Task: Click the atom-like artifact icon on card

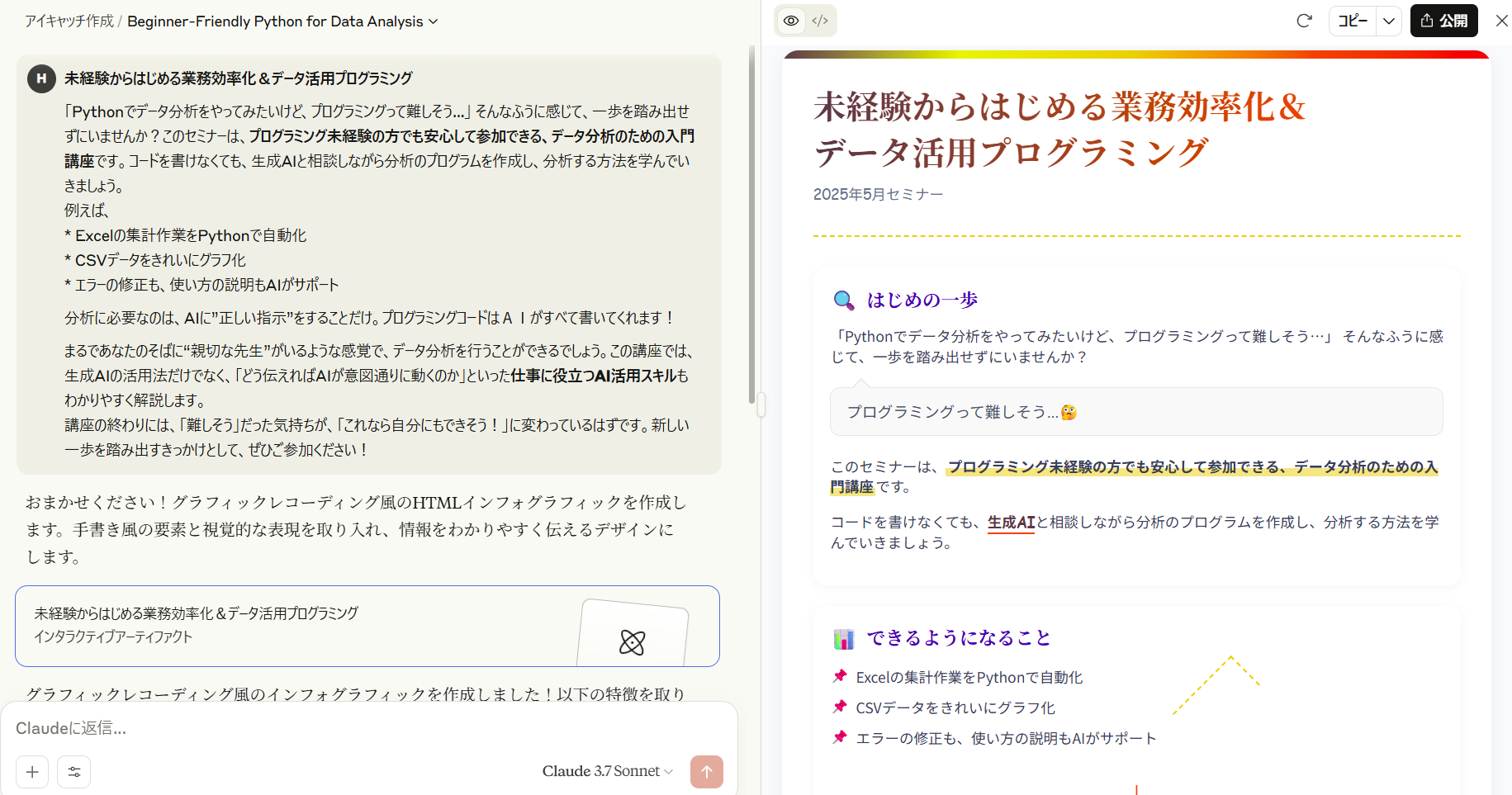Action: [x=632, y=641]
